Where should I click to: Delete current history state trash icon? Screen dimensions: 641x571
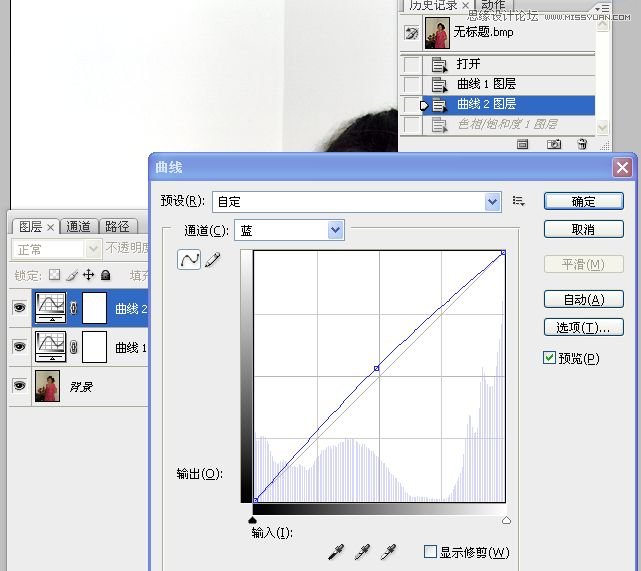point(582,144)
